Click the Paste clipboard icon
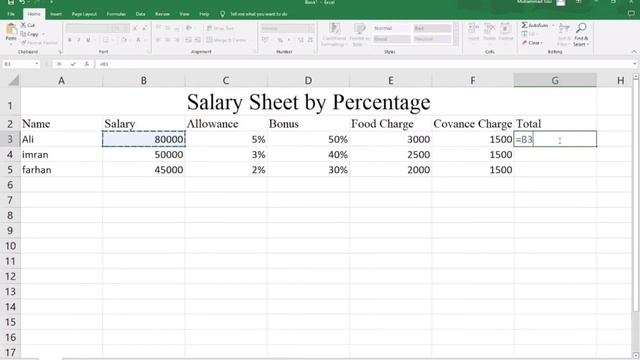Screen dimensions: 640x360 tap(11, 29)
